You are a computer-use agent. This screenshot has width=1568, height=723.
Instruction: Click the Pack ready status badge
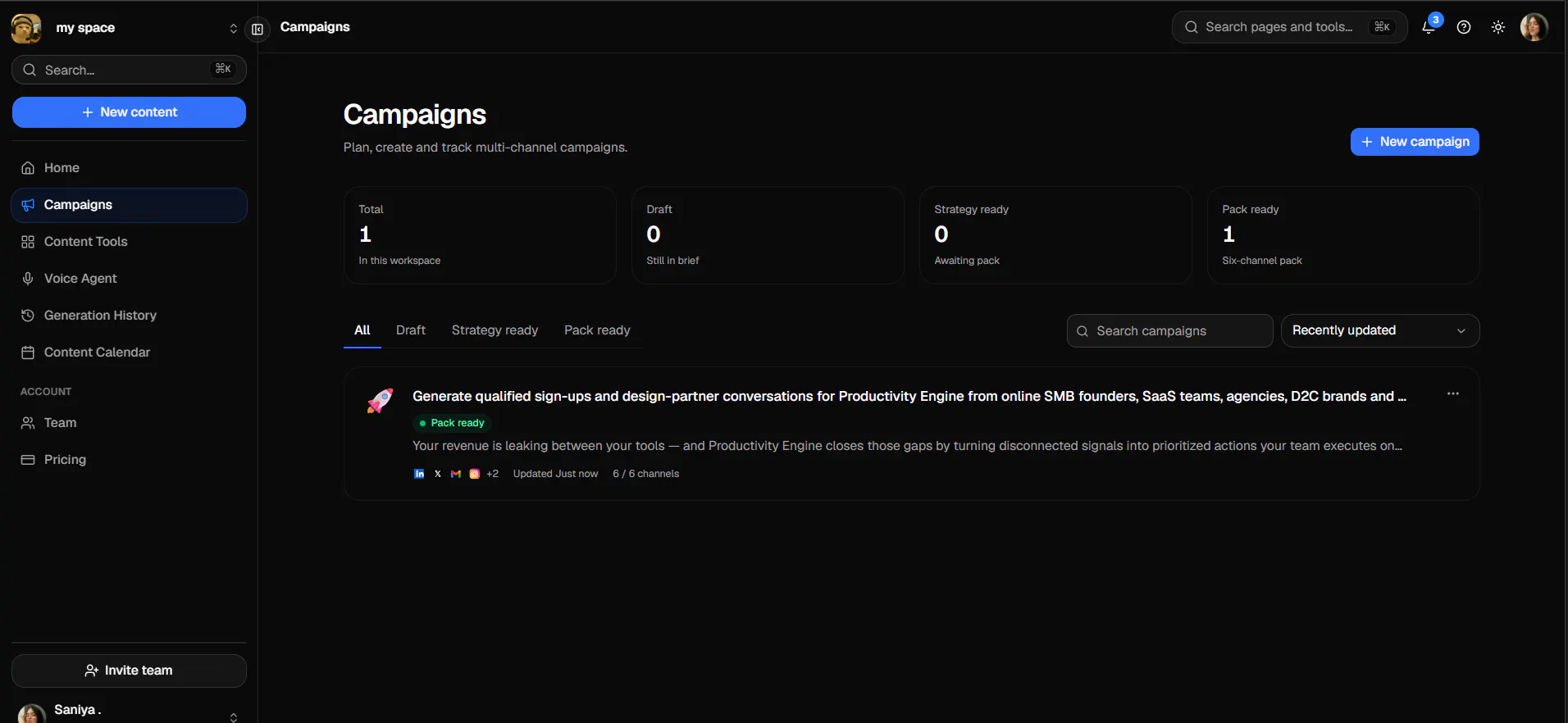pos(452,423)
